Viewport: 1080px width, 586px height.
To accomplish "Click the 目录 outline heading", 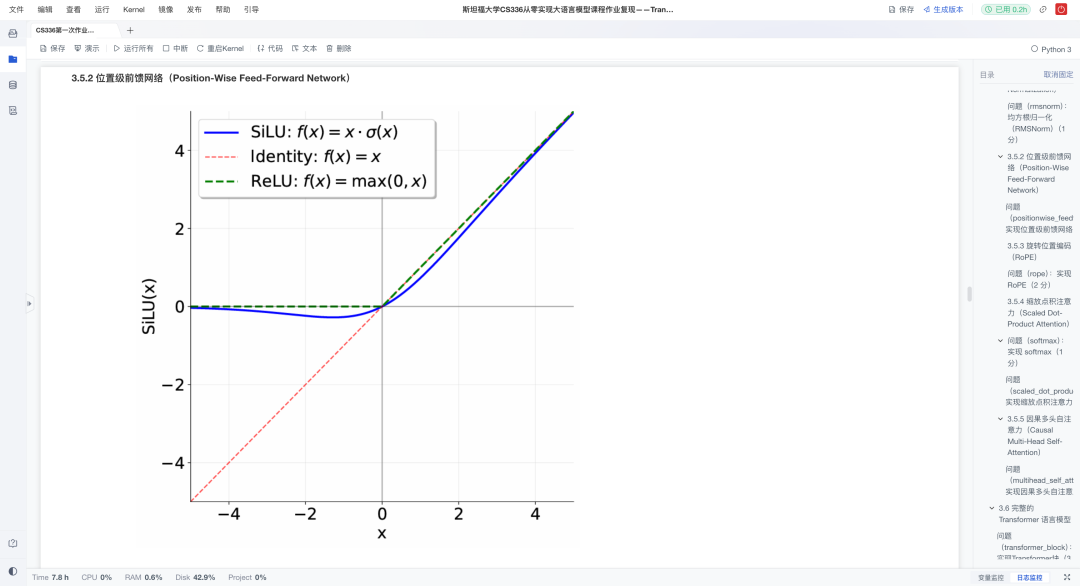I will (987, 74).
